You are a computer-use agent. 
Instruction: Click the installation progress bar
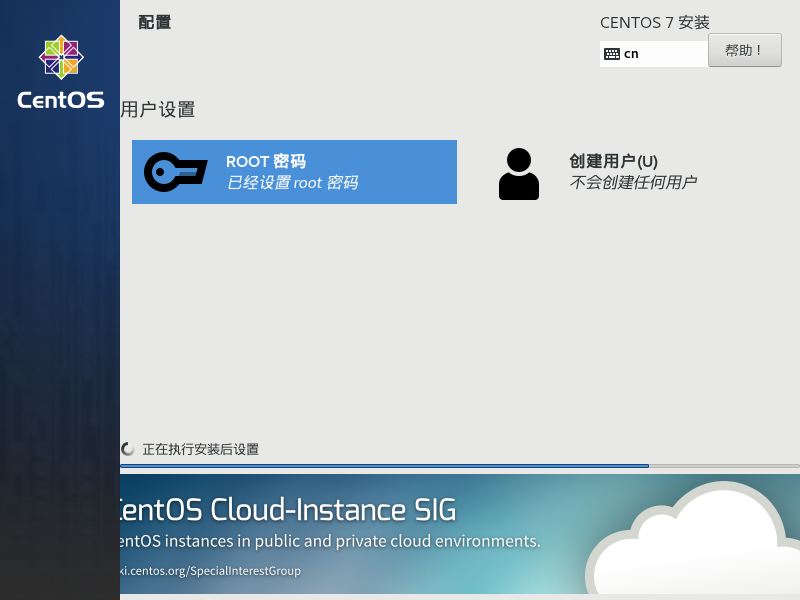460,466
